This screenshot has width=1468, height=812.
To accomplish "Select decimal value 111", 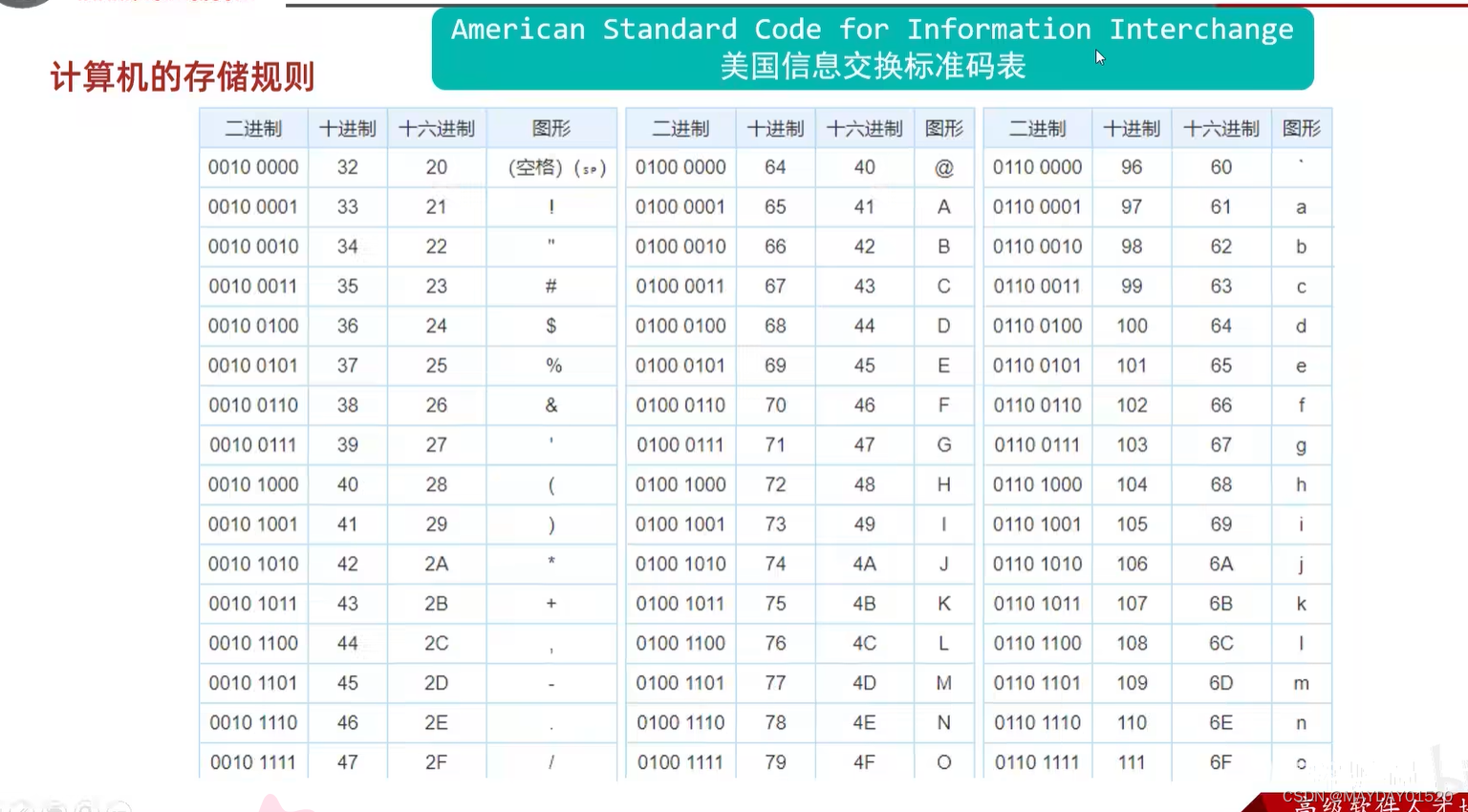I will tap(1133, 762).
